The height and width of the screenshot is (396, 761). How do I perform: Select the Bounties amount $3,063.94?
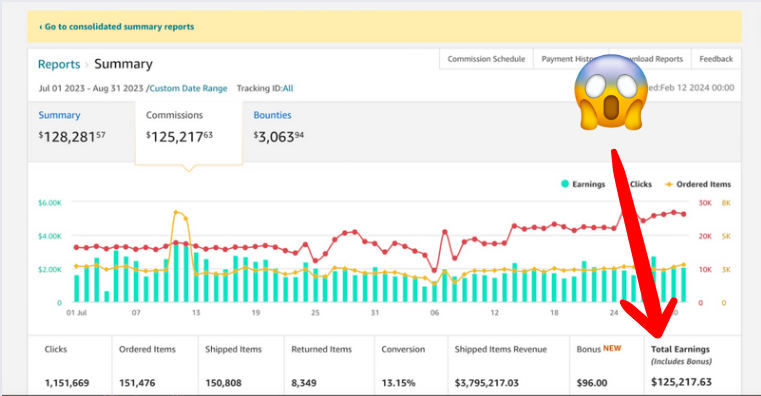tap(279, 136)
